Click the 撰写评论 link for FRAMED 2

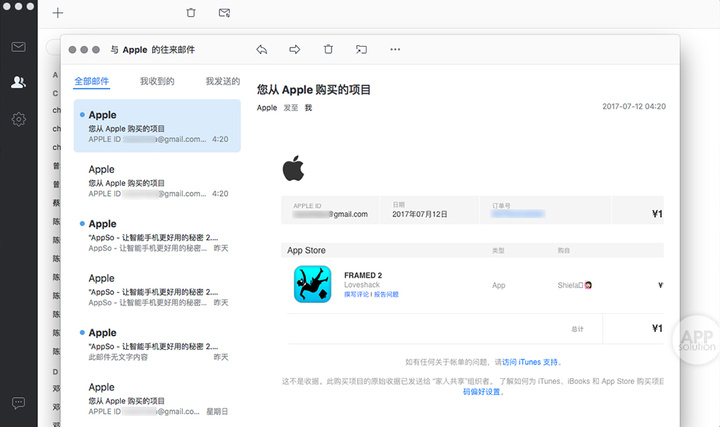pos(356,294)
